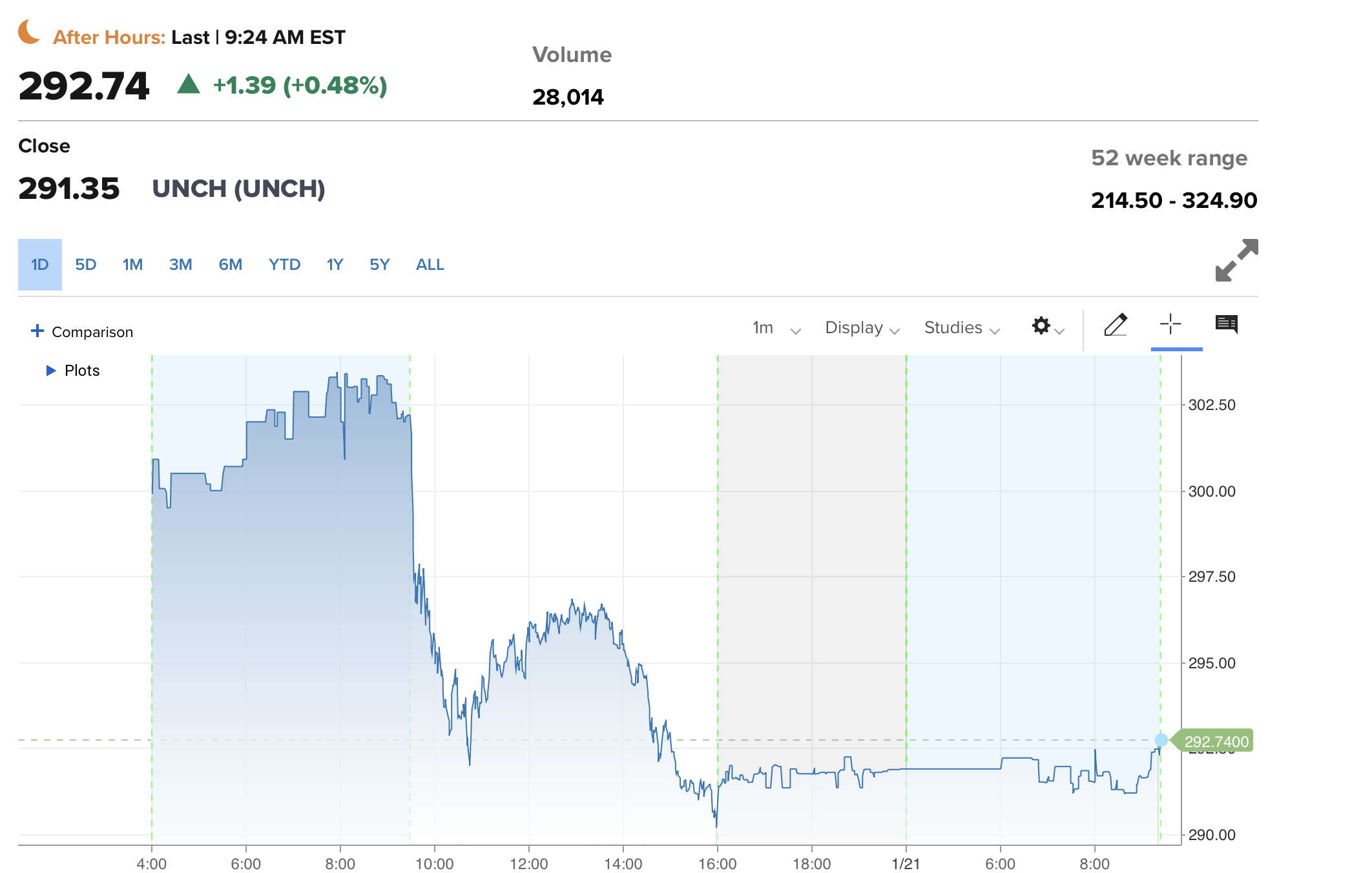Click the blue plus Comparison icon
This screenshot has height=873, width=1372.
tap(37, 331)
